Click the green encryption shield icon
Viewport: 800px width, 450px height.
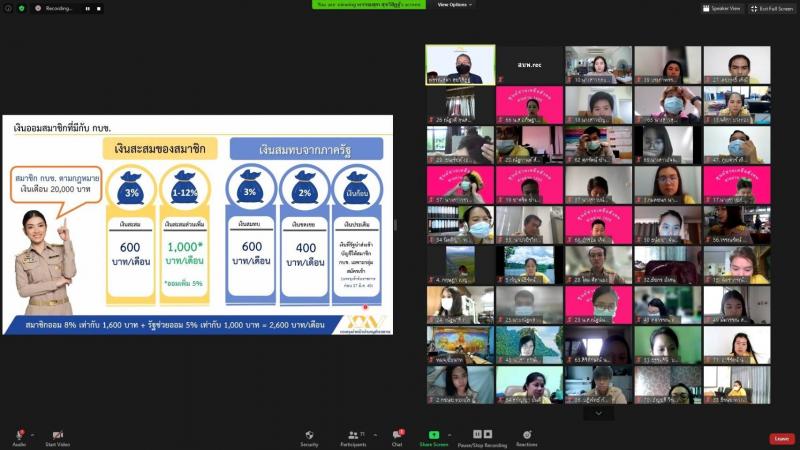(21, 8)
